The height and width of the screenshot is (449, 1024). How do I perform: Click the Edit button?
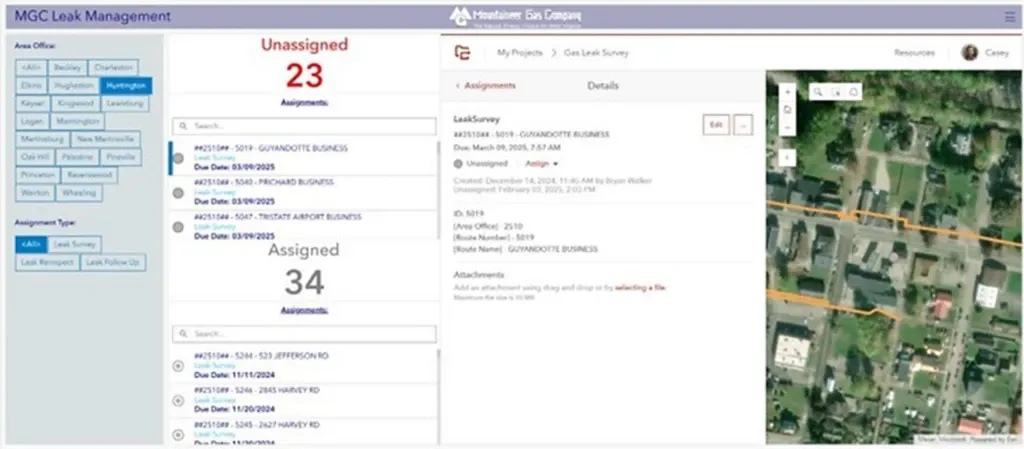pos(716,125)
